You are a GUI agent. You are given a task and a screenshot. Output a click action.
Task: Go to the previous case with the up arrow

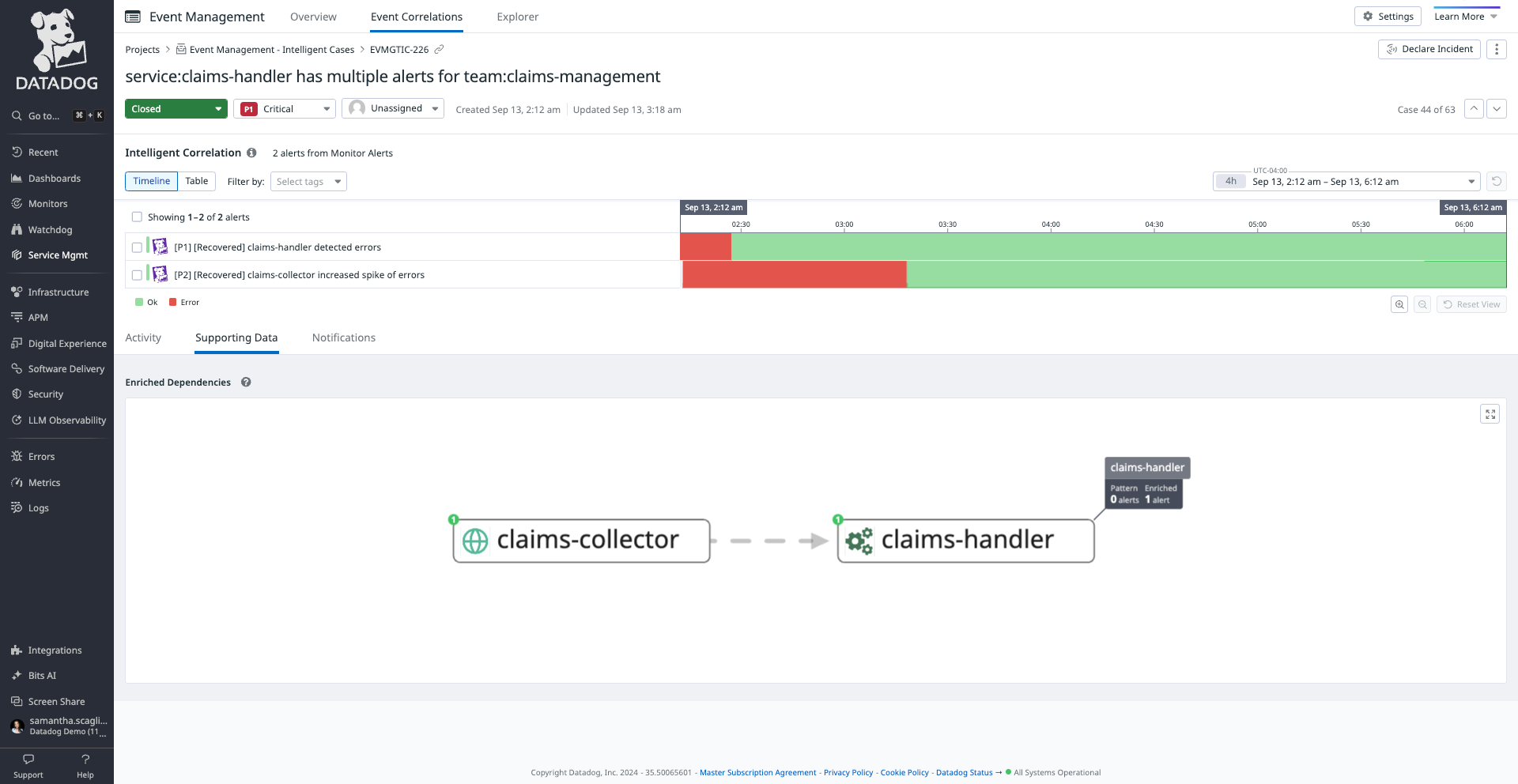(1472, 108)
